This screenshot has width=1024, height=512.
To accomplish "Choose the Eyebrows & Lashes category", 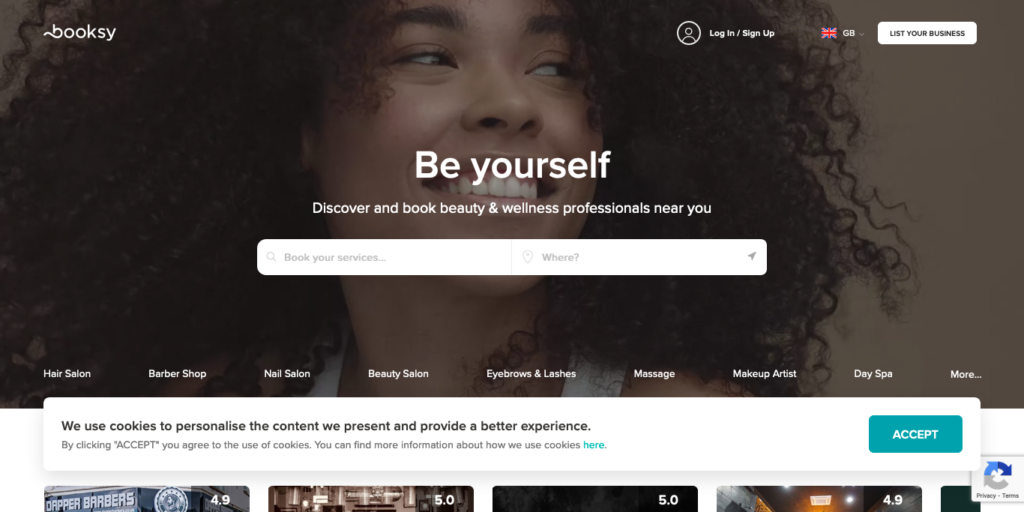I will click(x=531, y=374).
